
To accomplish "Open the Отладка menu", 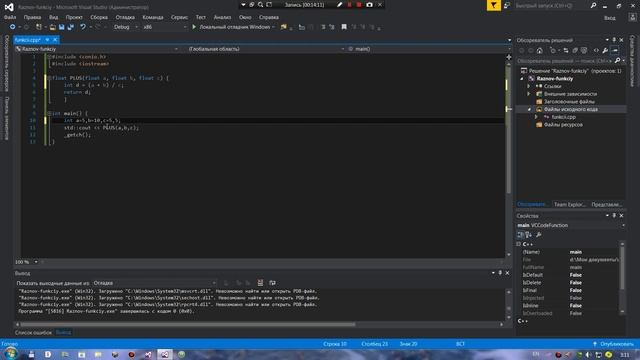I will (125, 17).
